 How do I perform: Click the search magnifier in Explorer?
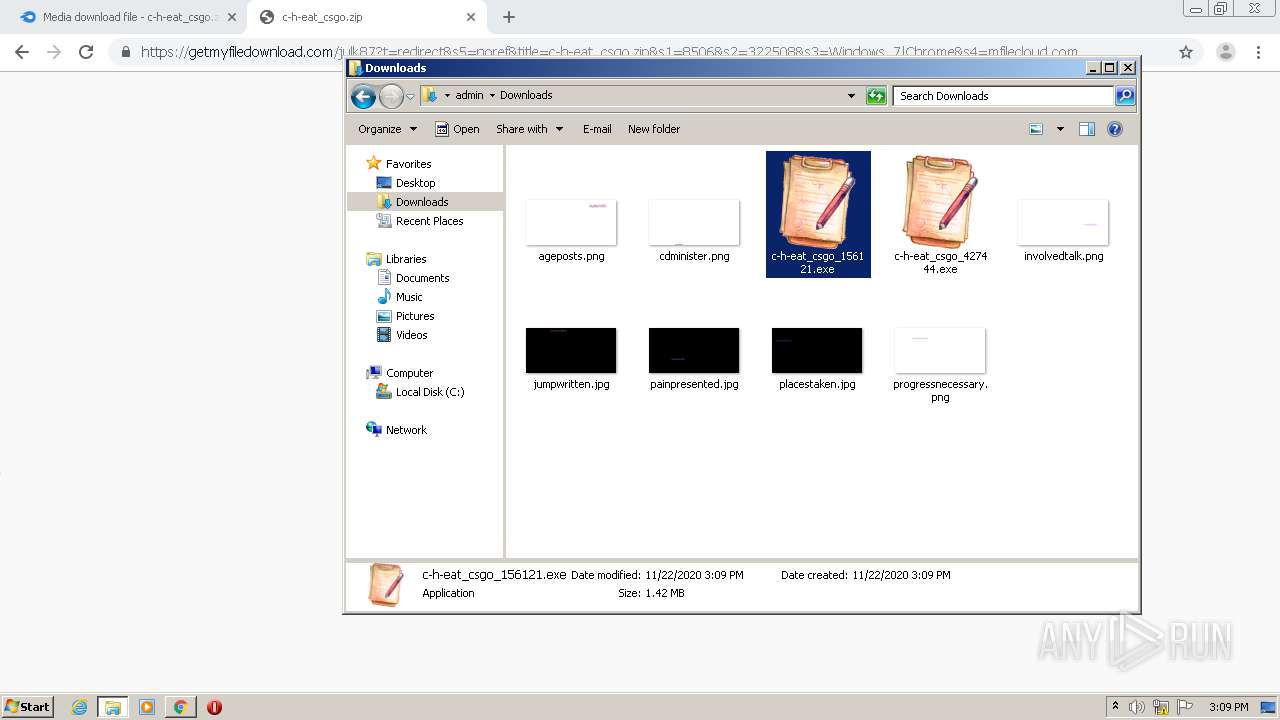click(x=1125, y=96)
